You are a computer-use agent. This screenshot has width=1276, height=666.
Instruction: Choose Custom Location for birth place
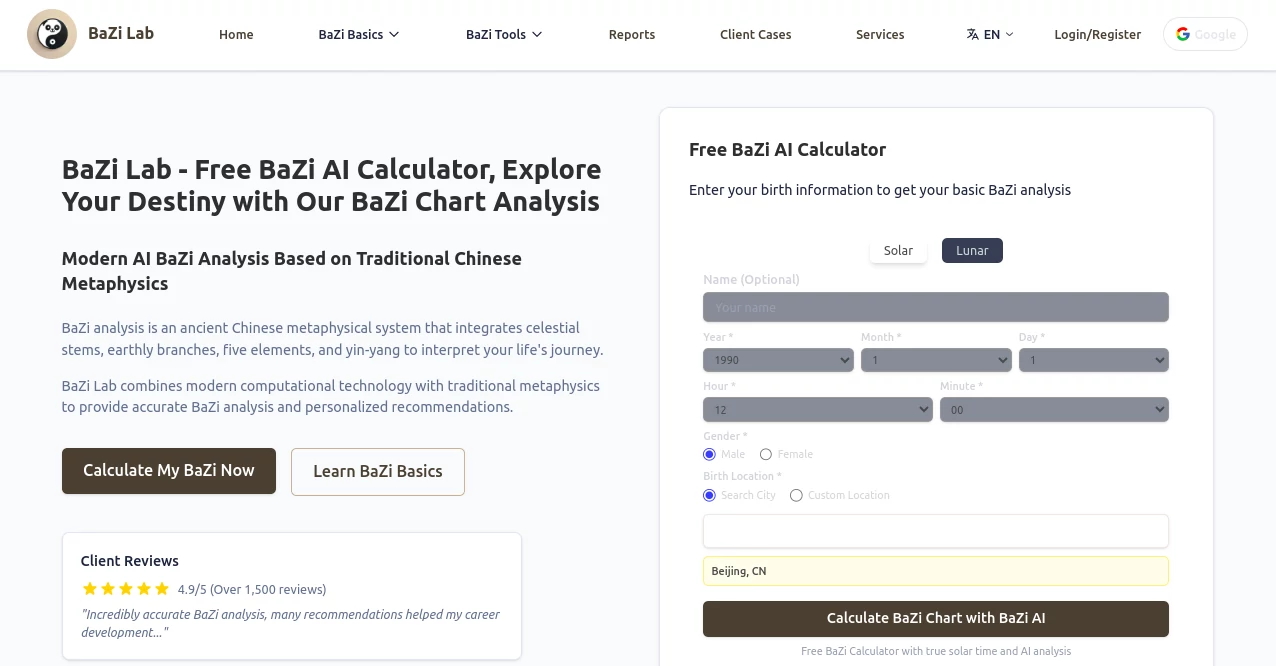(x=796, y=495)
